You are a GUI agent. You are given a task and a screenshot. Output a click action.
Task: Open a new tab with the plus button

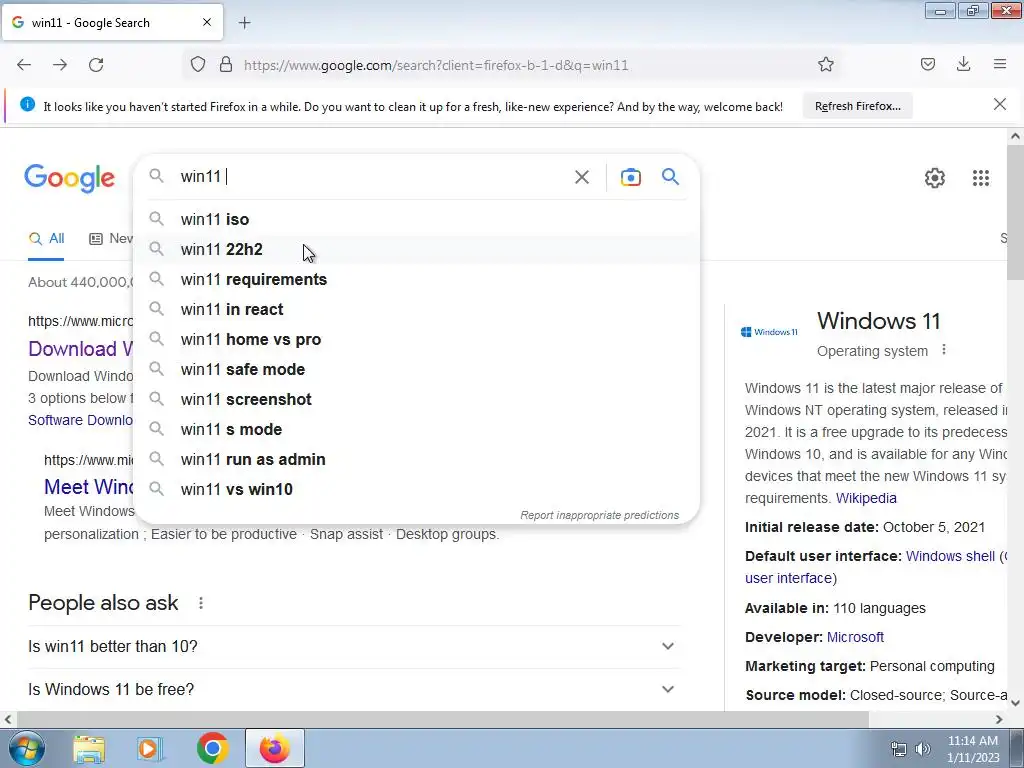tap(244, 23)
